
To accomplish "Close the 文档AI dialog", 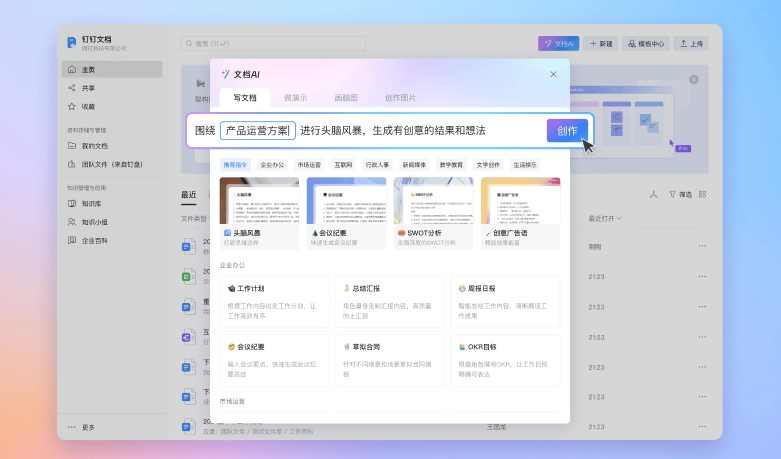I will click(553, 74).
